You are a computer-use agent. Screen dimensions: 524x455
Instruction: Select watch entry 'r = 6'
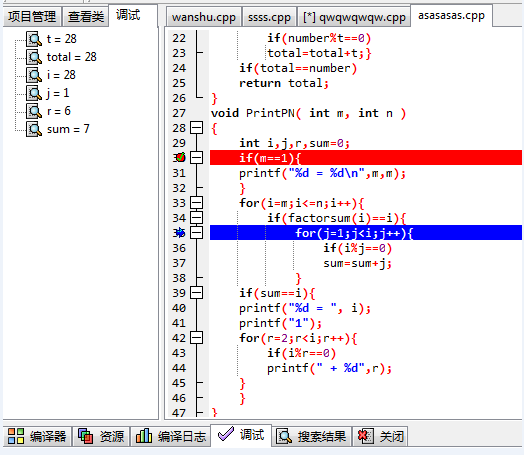click(x=58, y=111)
